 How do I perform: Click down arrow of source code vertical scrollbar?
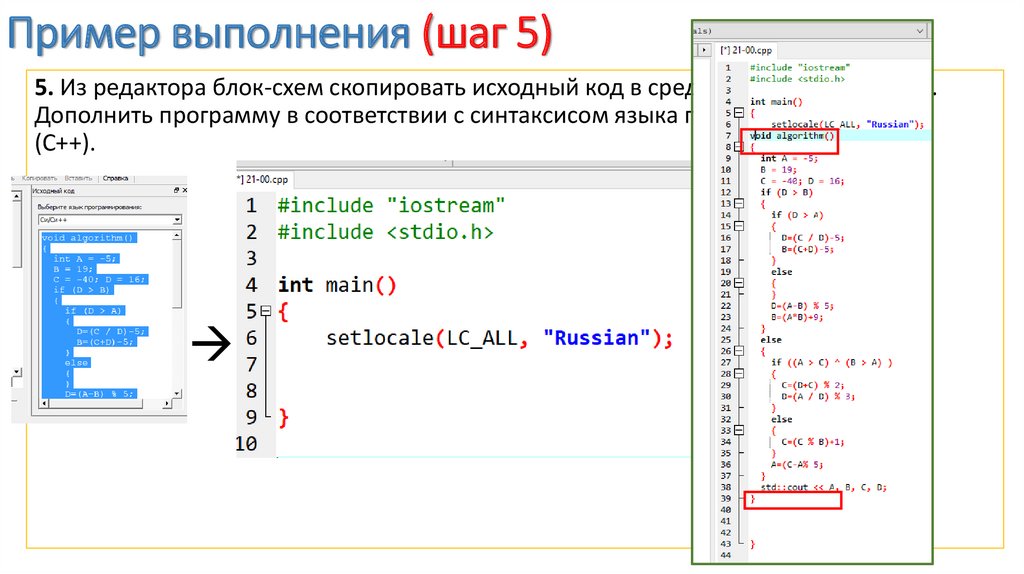[x=177, y=394]
